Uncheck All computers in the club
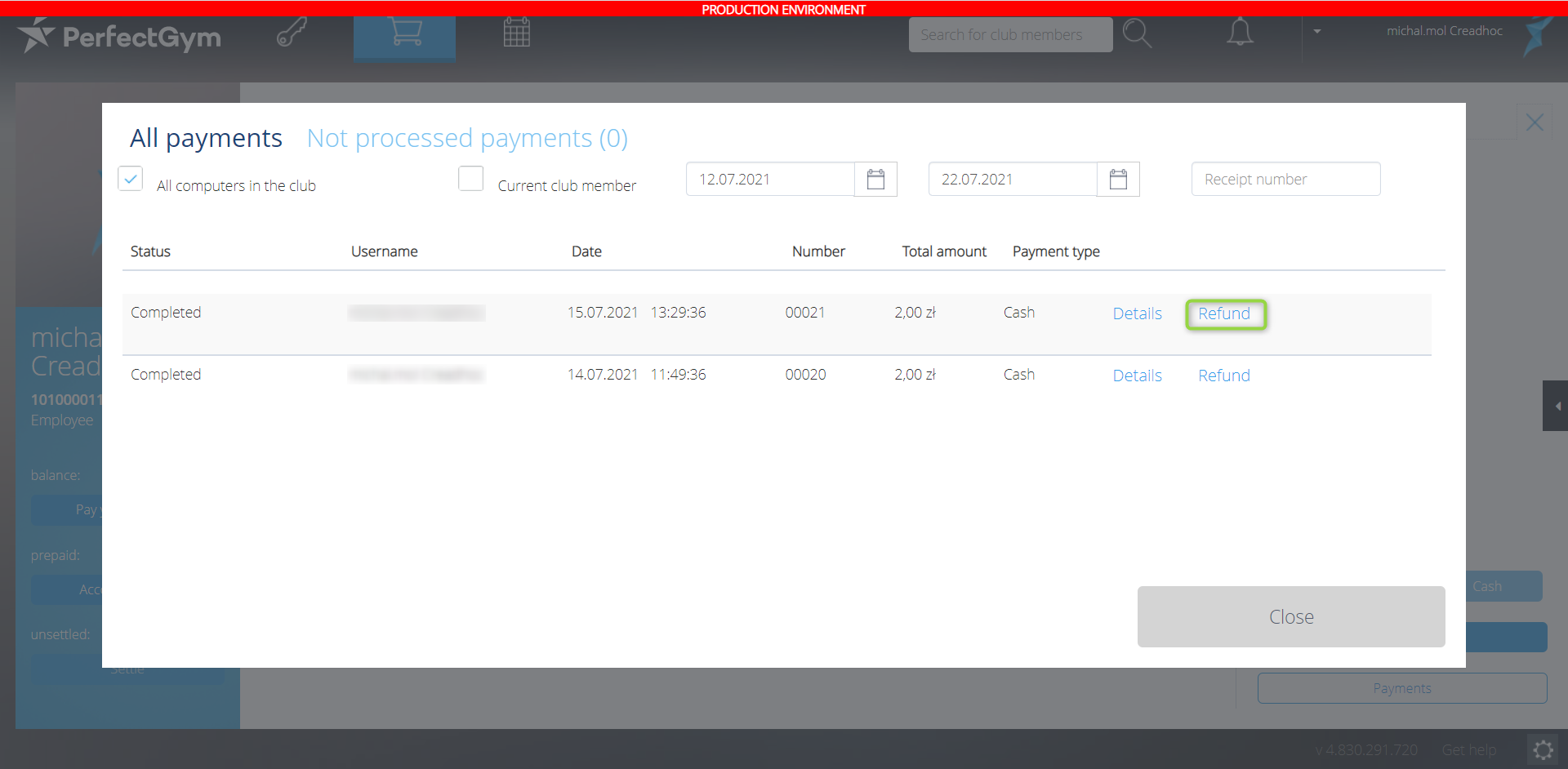Image resolution: width=1568 pixels, height=769 pixels. point(131,179)
